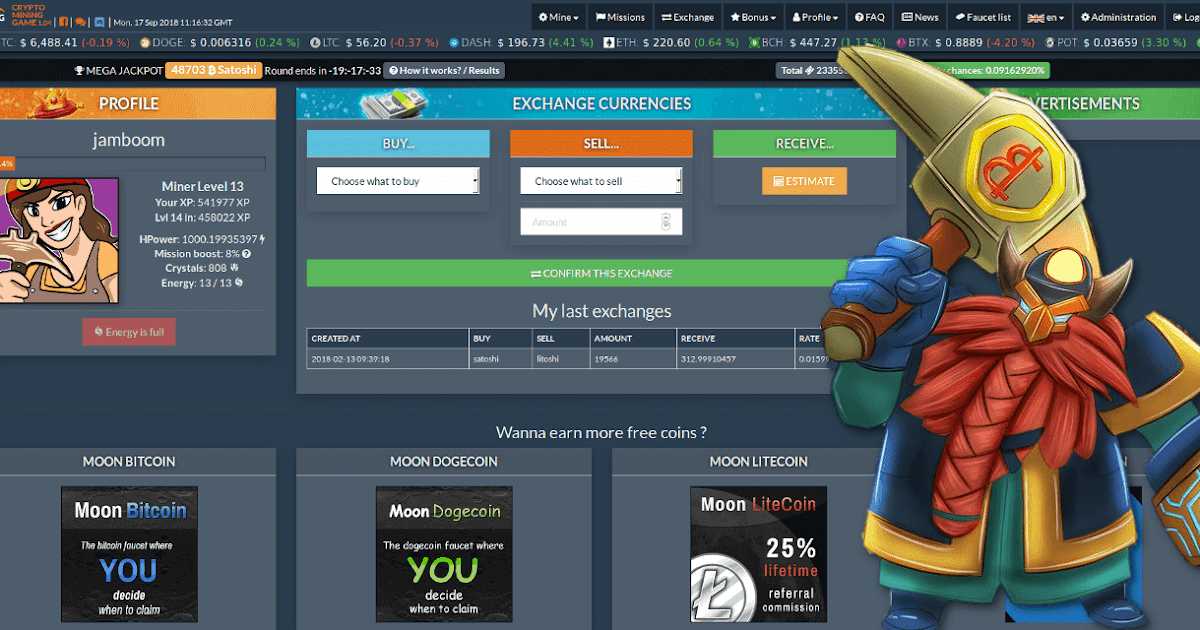
Task: Click the Mega Jackpot trophy icon
Action: click(80, 71)
